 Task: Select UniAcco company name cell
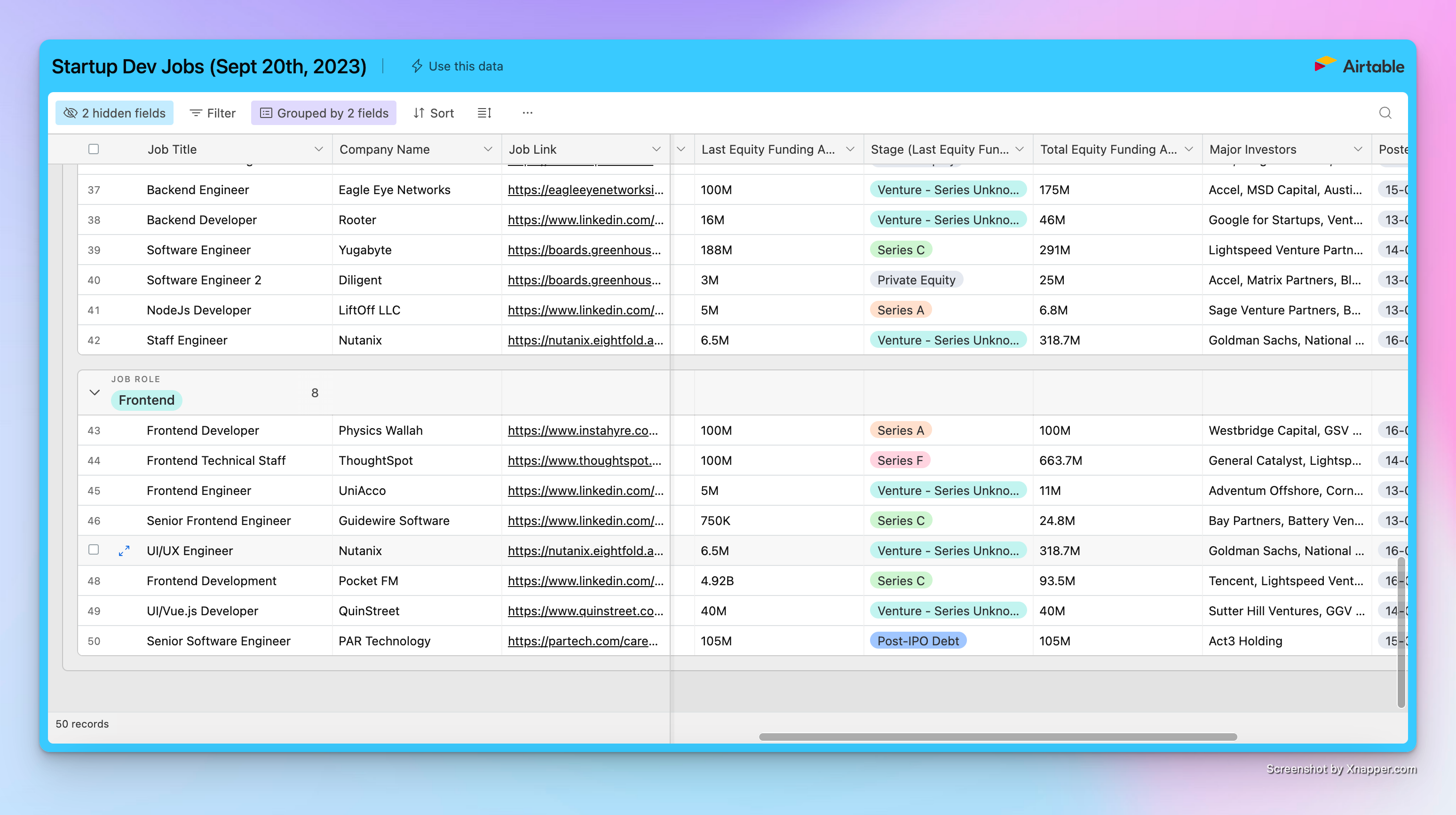pyautogui.click(x=417, y=491)
